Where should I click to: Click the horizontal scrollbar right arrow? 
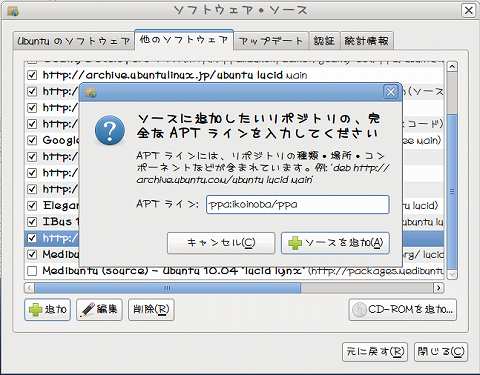point(439,288)
